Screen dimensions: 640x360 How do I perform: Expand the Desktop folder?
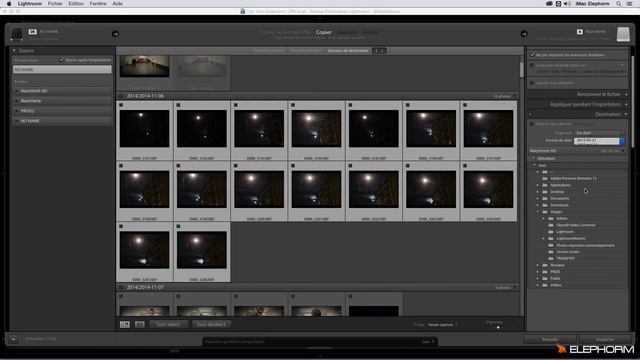click(538, 192)
